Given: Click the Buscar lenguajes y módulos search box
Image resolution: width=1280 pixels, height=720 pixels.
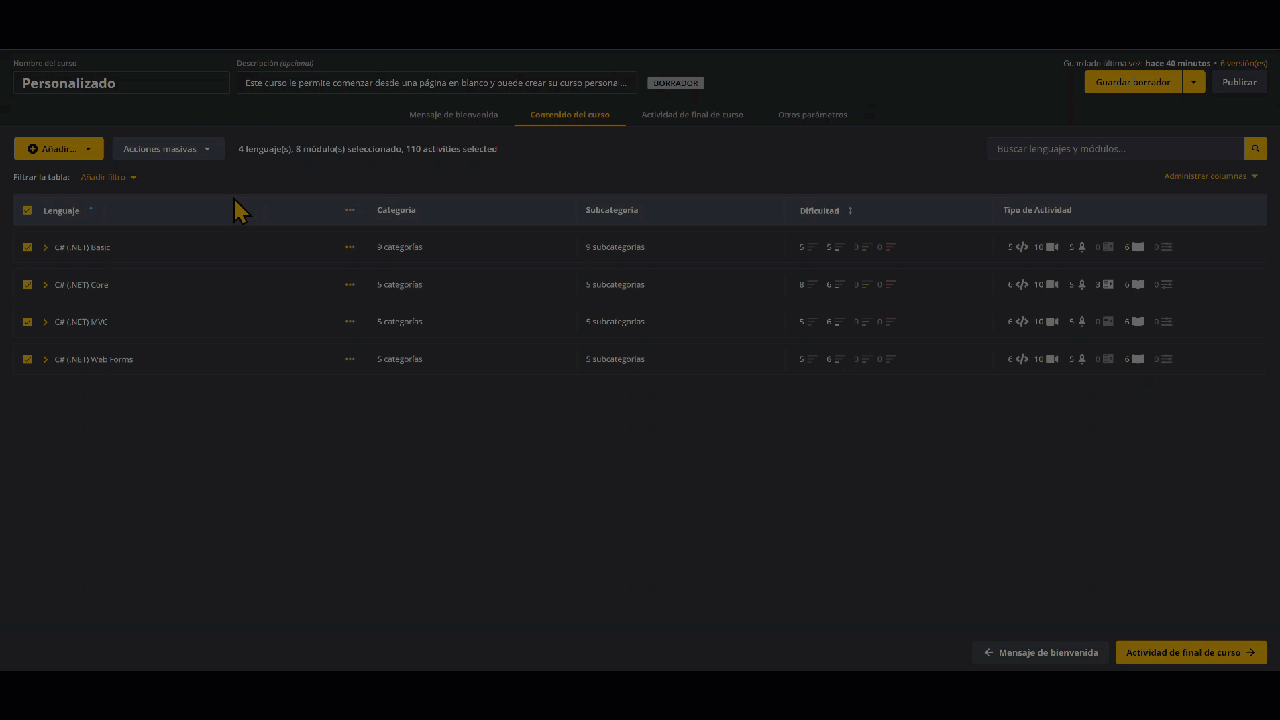Looking at the screenshot, I should [1115, 149].
